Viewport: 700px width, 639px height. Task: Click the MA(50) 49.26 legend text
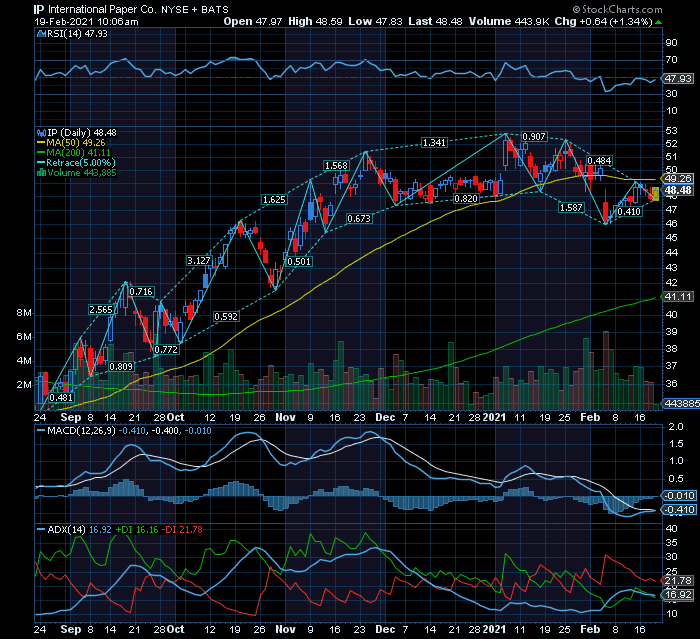[76, 143]
